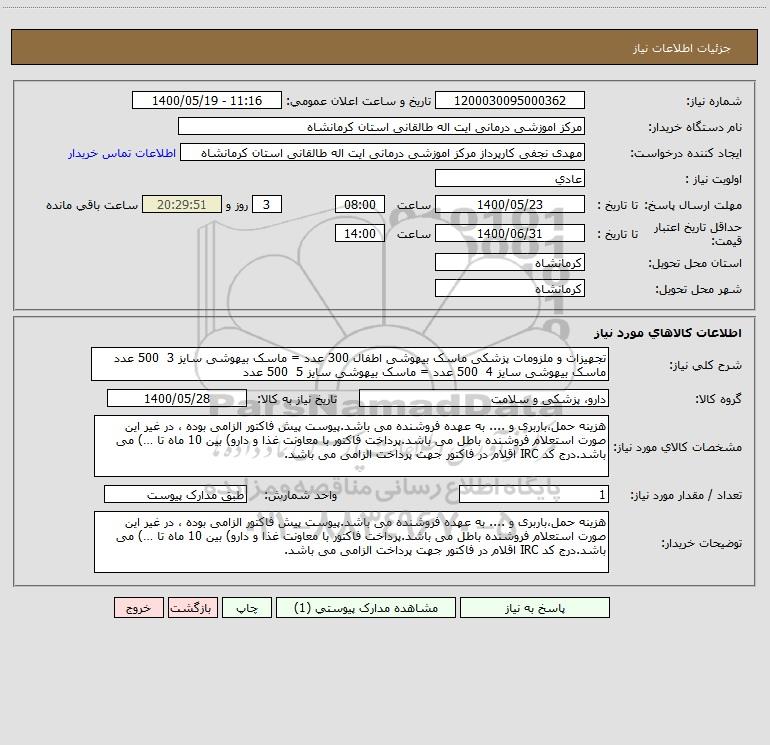Click the buyer notes text area

pyautogui.click(x=351, y=542)
